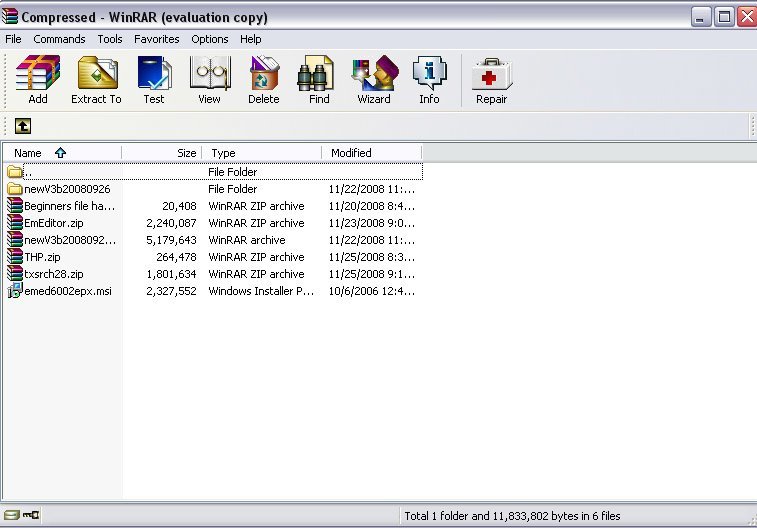Select the txsrch28.zip file name
757x528 pixels.
[54, 274]
